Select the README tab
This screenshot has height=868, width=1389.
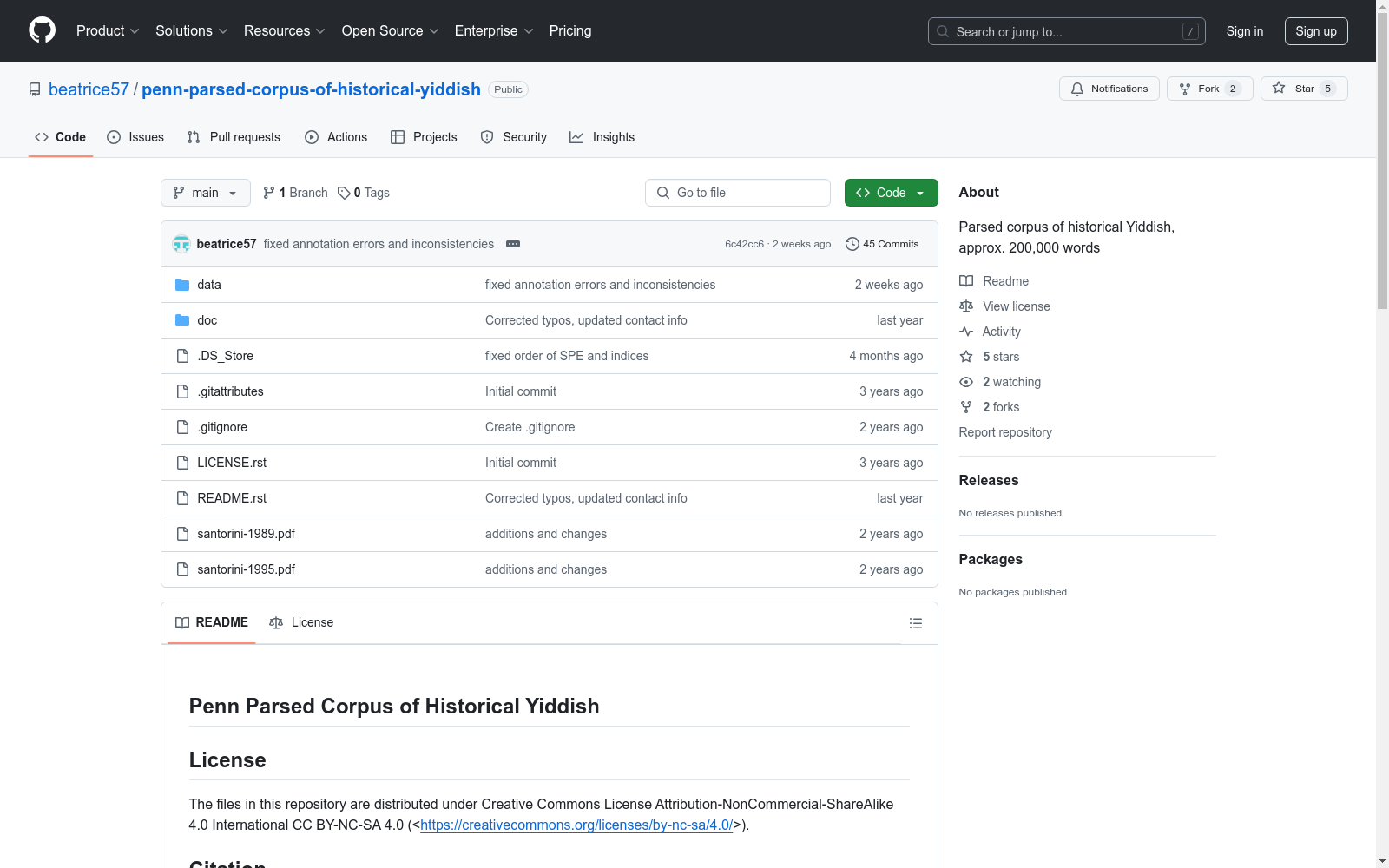tap(212, 622)
